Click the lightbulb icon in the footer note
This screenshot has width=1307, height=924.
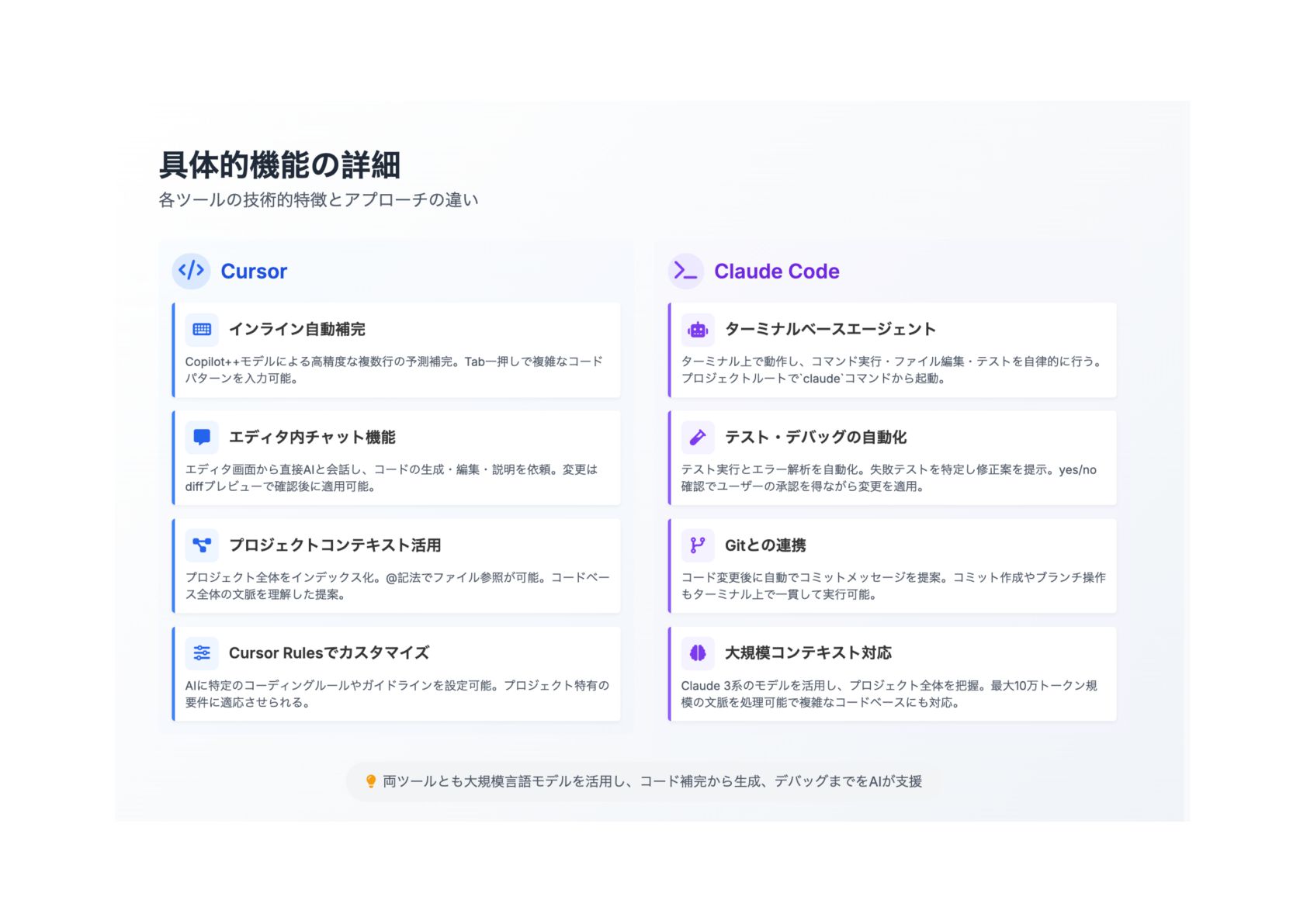click(370, 781)
